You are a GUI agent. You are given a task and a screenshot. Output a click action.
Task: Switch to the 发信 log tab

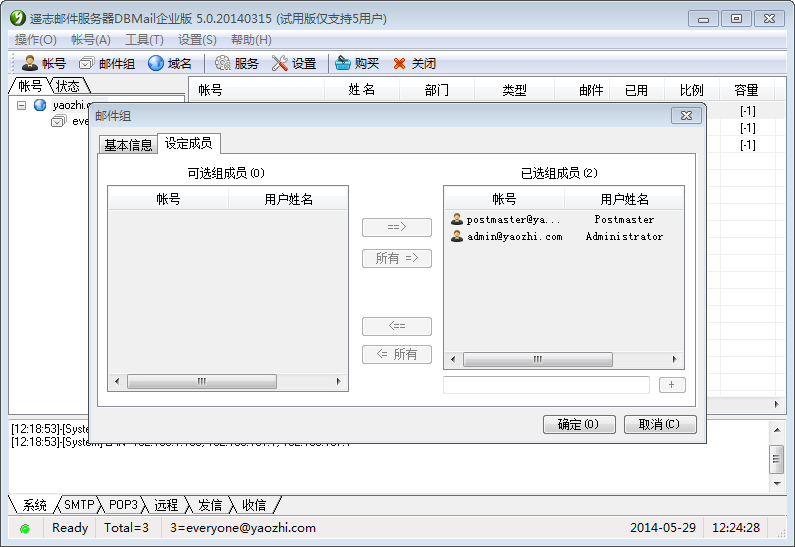[x=210, y=505]
